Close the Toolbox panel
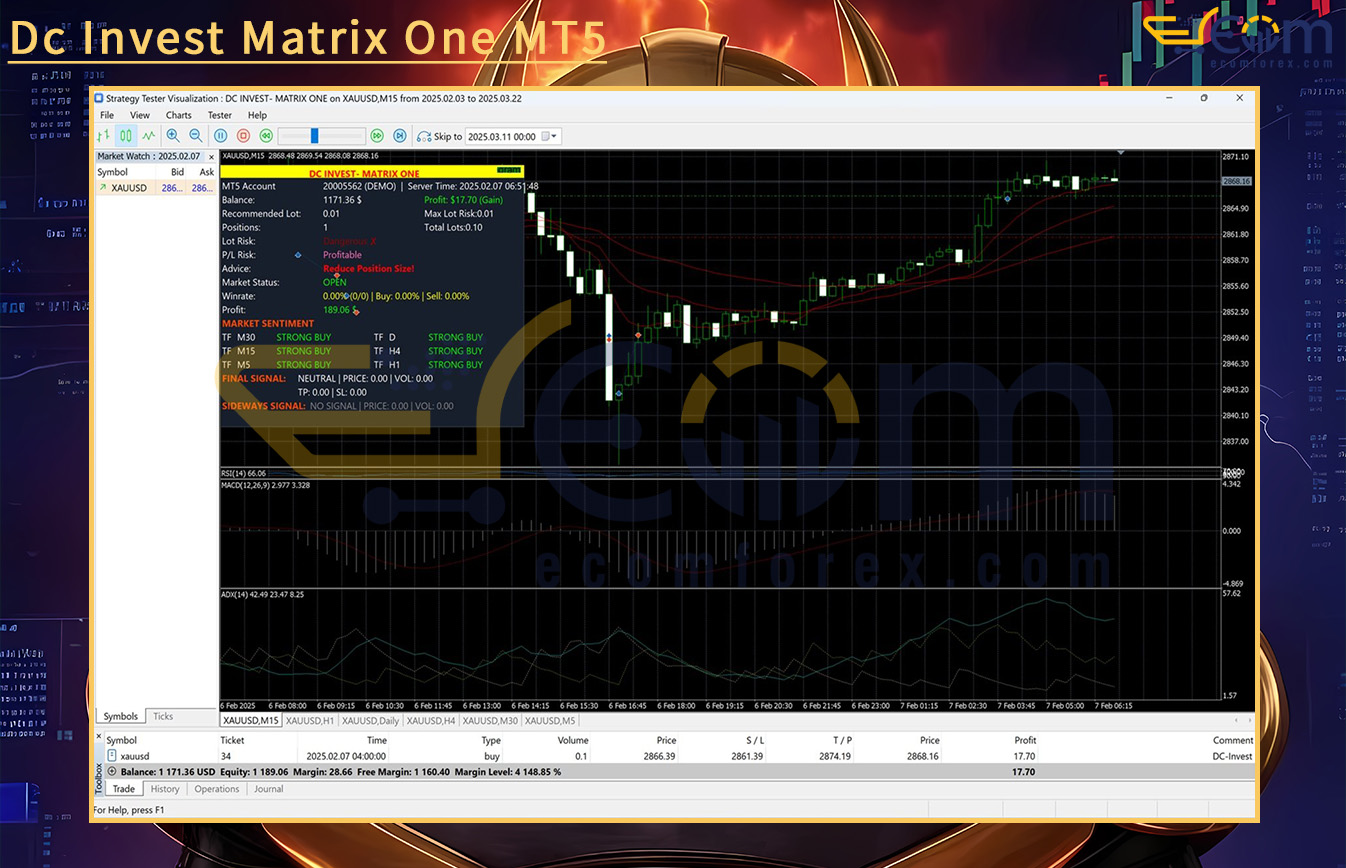 point(98,736)
